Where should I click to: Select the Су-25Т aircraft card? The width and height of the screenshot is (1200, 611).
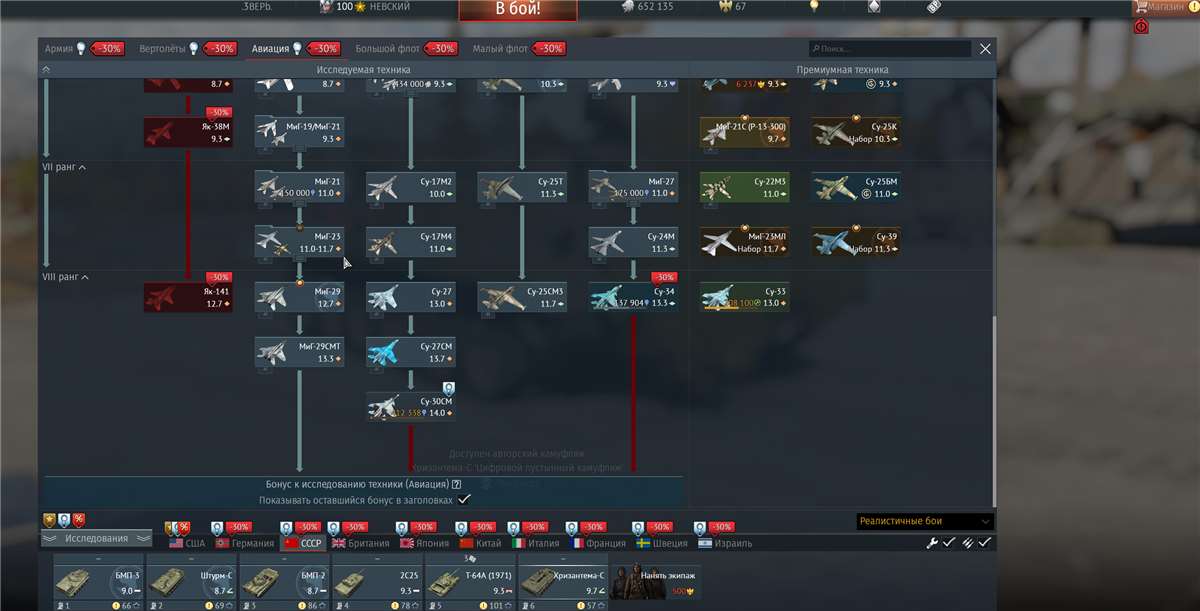coord(522,187)
